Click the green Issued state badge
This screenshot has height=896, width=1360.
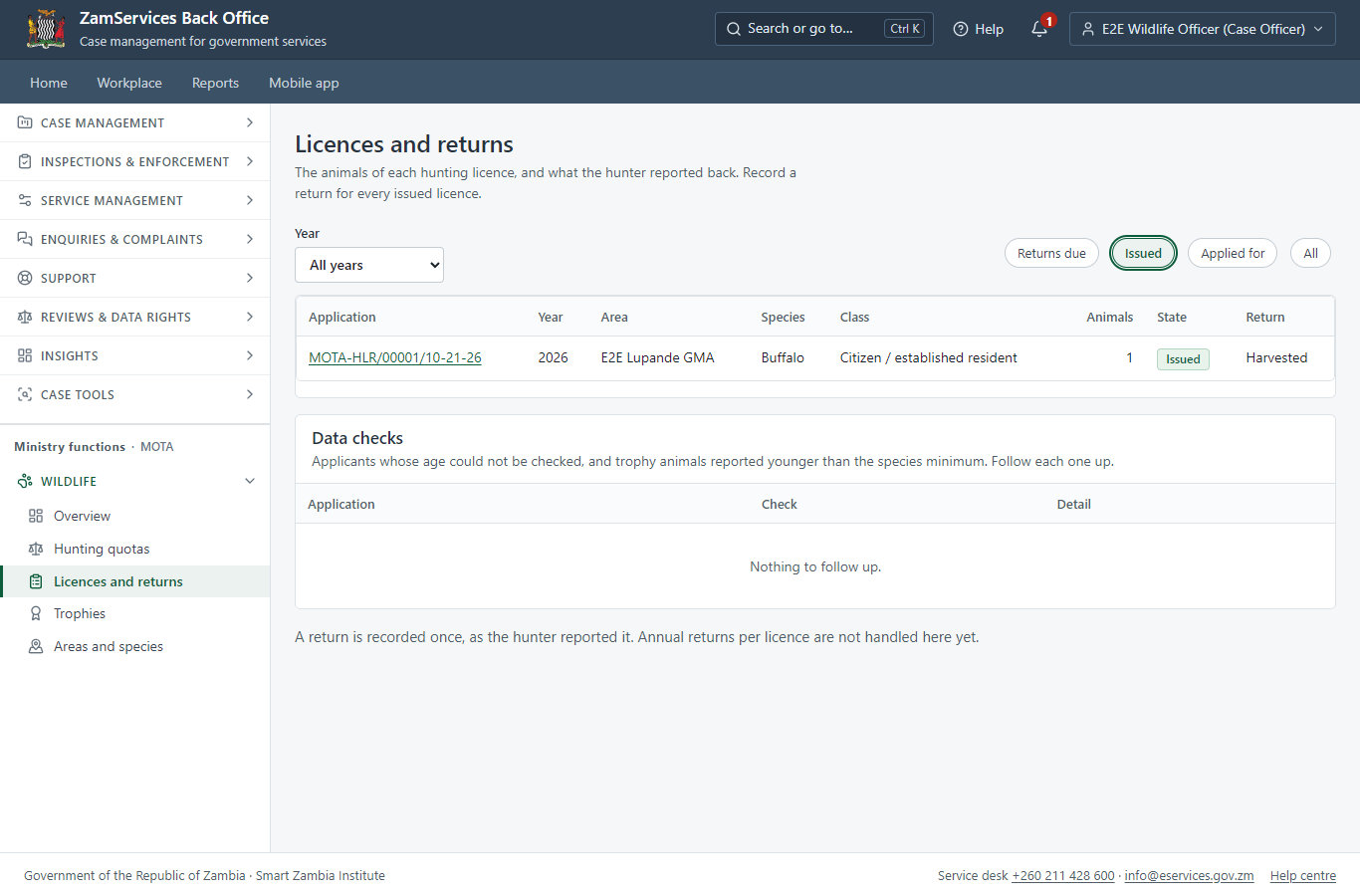[x=1183, y=359]
